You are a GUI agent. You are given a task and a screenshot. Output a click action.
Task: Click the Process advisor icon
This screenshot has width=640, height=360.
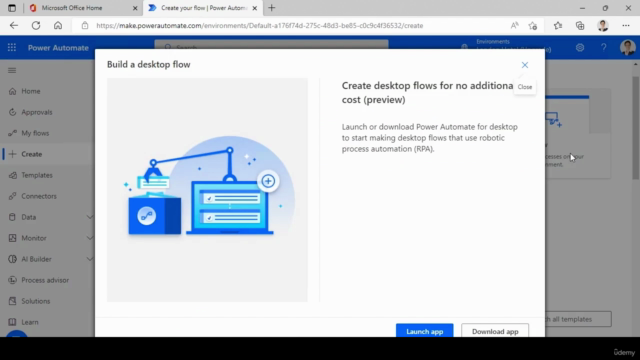[12, 280]
